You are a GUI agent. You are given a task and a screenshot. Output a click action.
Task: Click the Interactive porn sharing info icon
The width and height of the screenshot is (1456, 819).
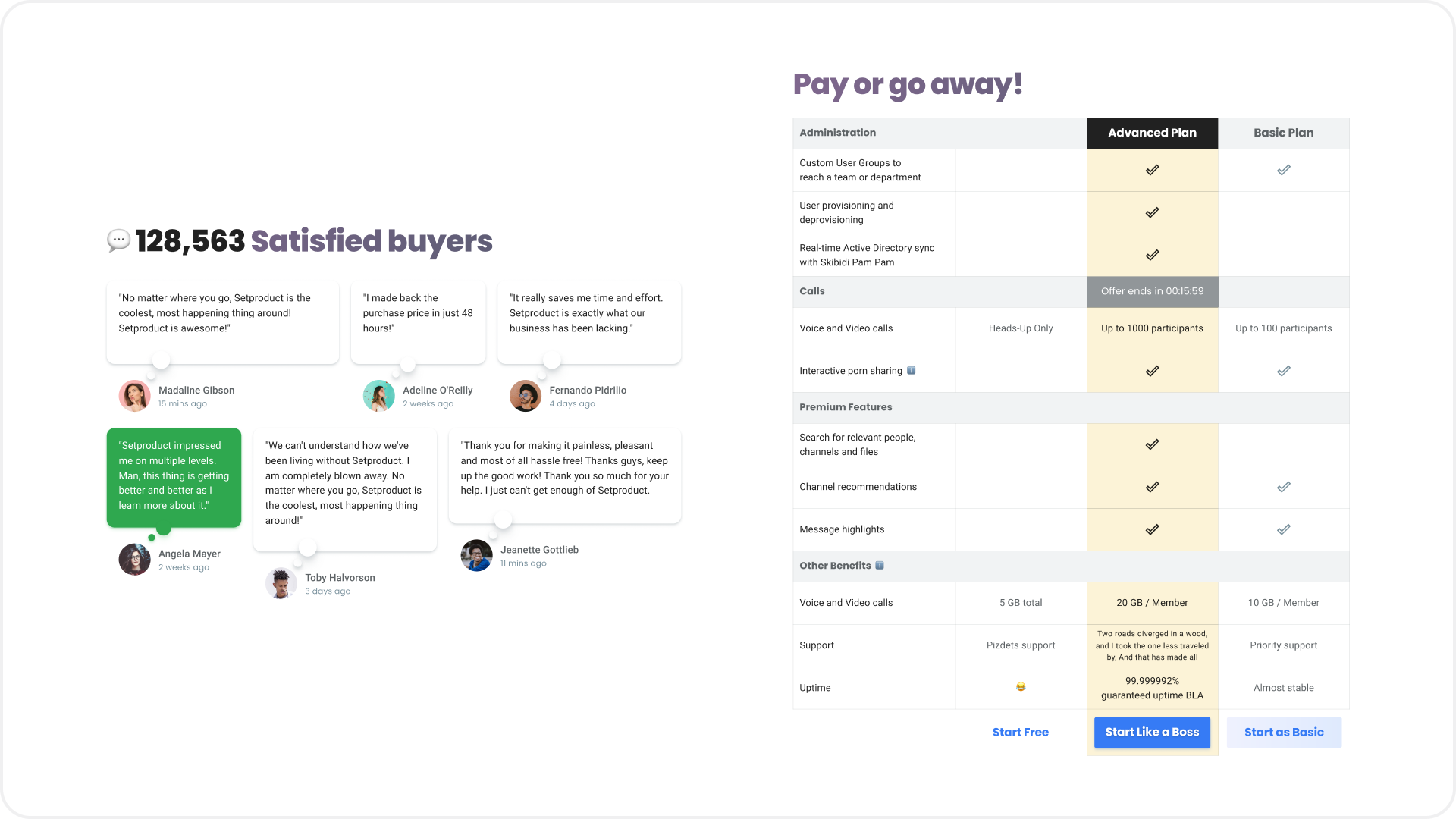point(913,370)
